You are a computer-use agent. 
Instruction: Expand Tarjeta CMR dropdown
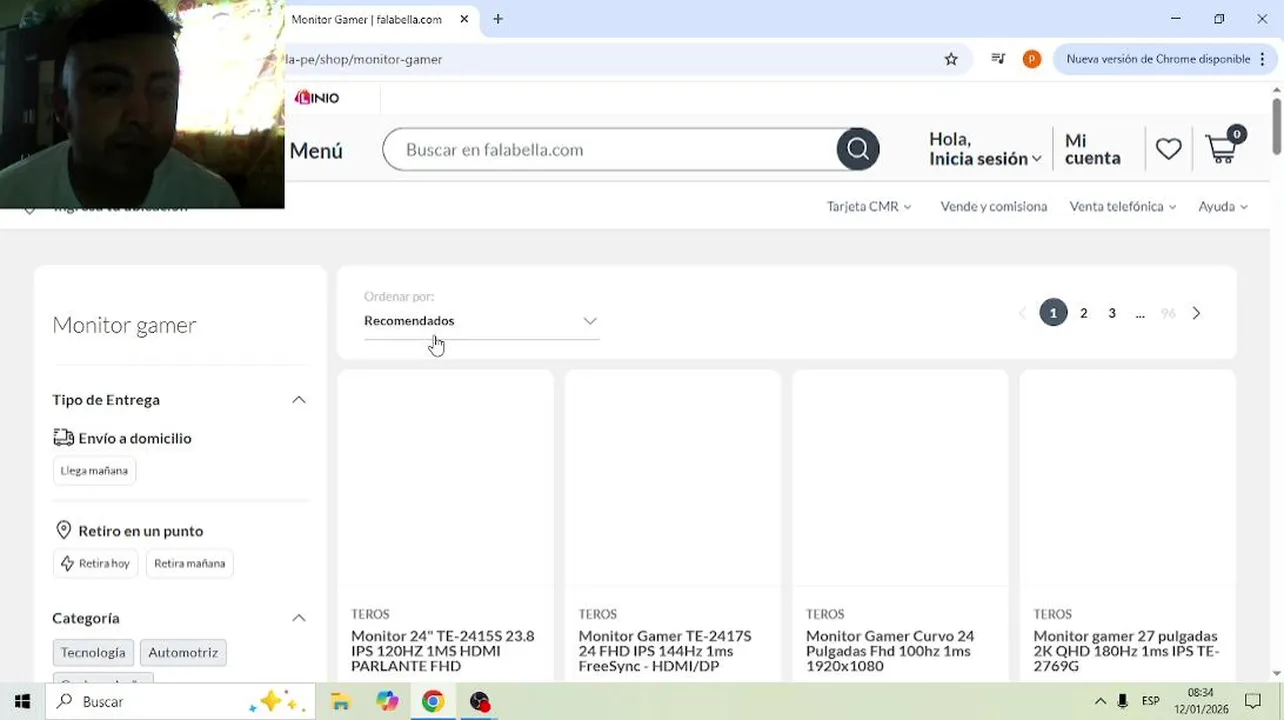pyautogui.click(x=869, y=206)
